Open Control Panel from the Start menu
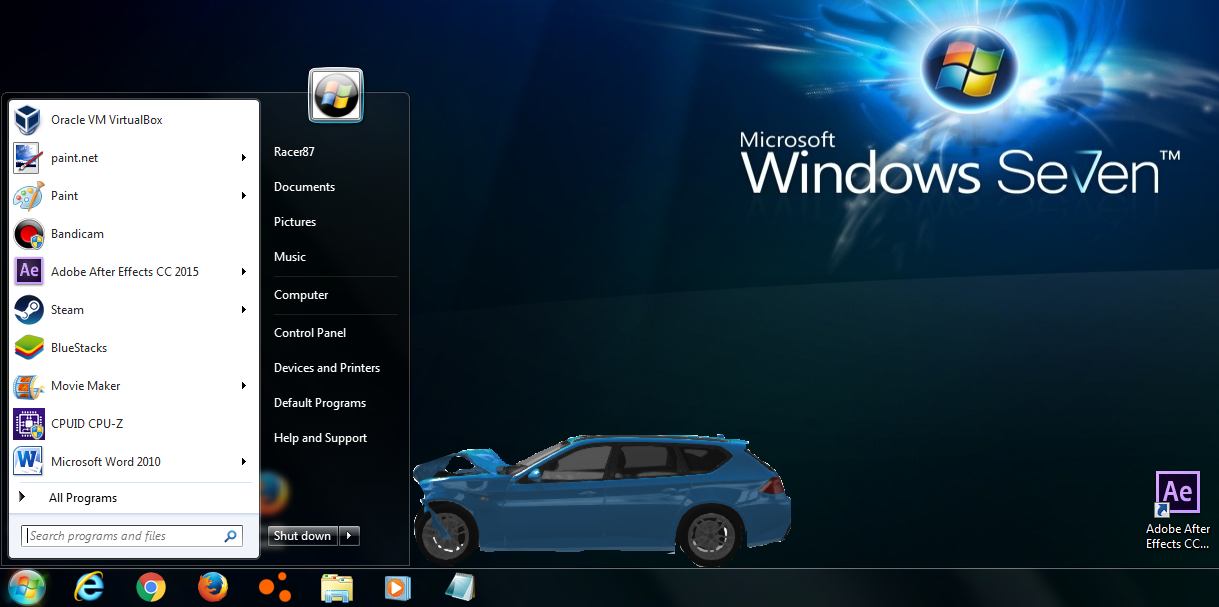Image resolution: width=1219 pixels, height=607 pixels. click(x=310, y=333)
